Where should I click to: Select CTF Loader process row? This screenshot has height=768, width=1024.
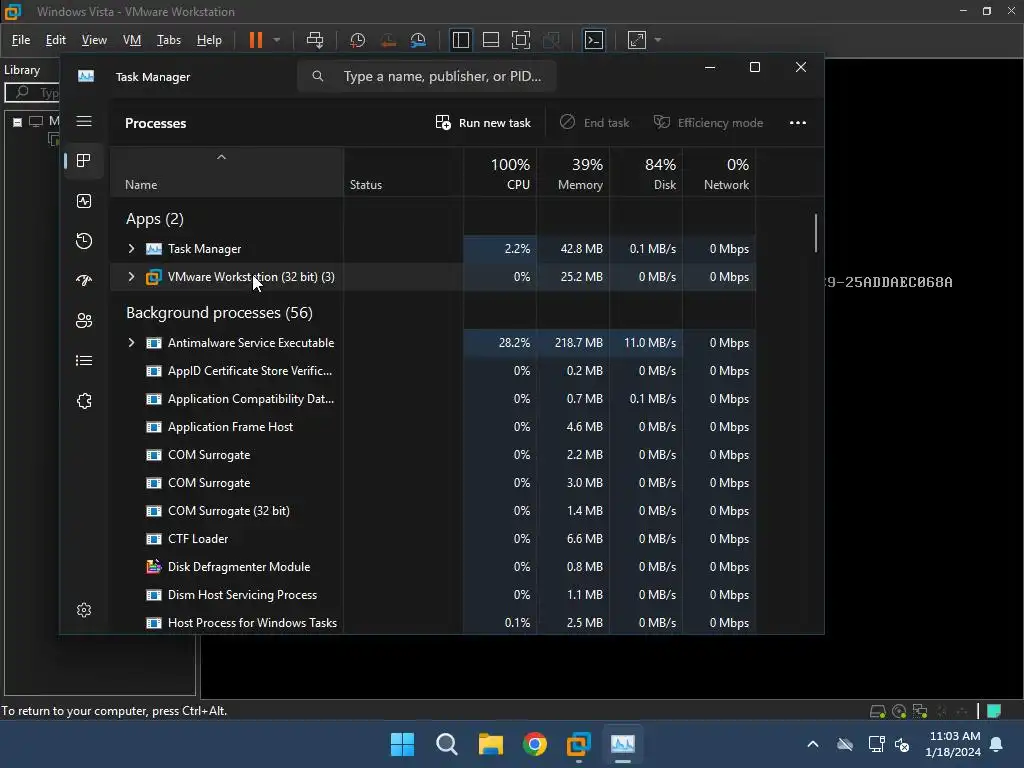433,539
